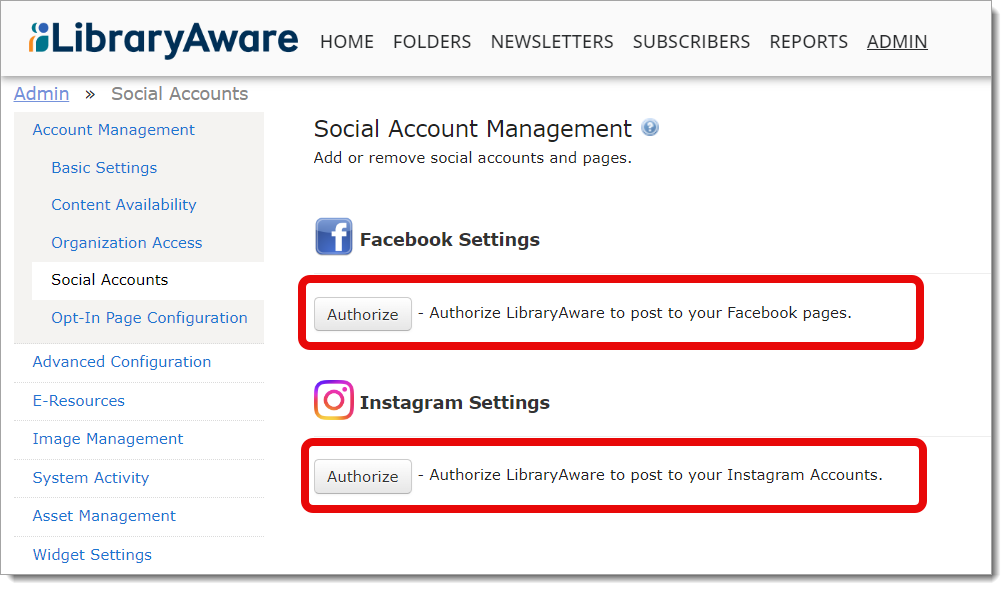Image resolution: width=1007 pixels, height=590 pixels.
Task: Click the Instagram logo icon
Action: pos(333,400)
